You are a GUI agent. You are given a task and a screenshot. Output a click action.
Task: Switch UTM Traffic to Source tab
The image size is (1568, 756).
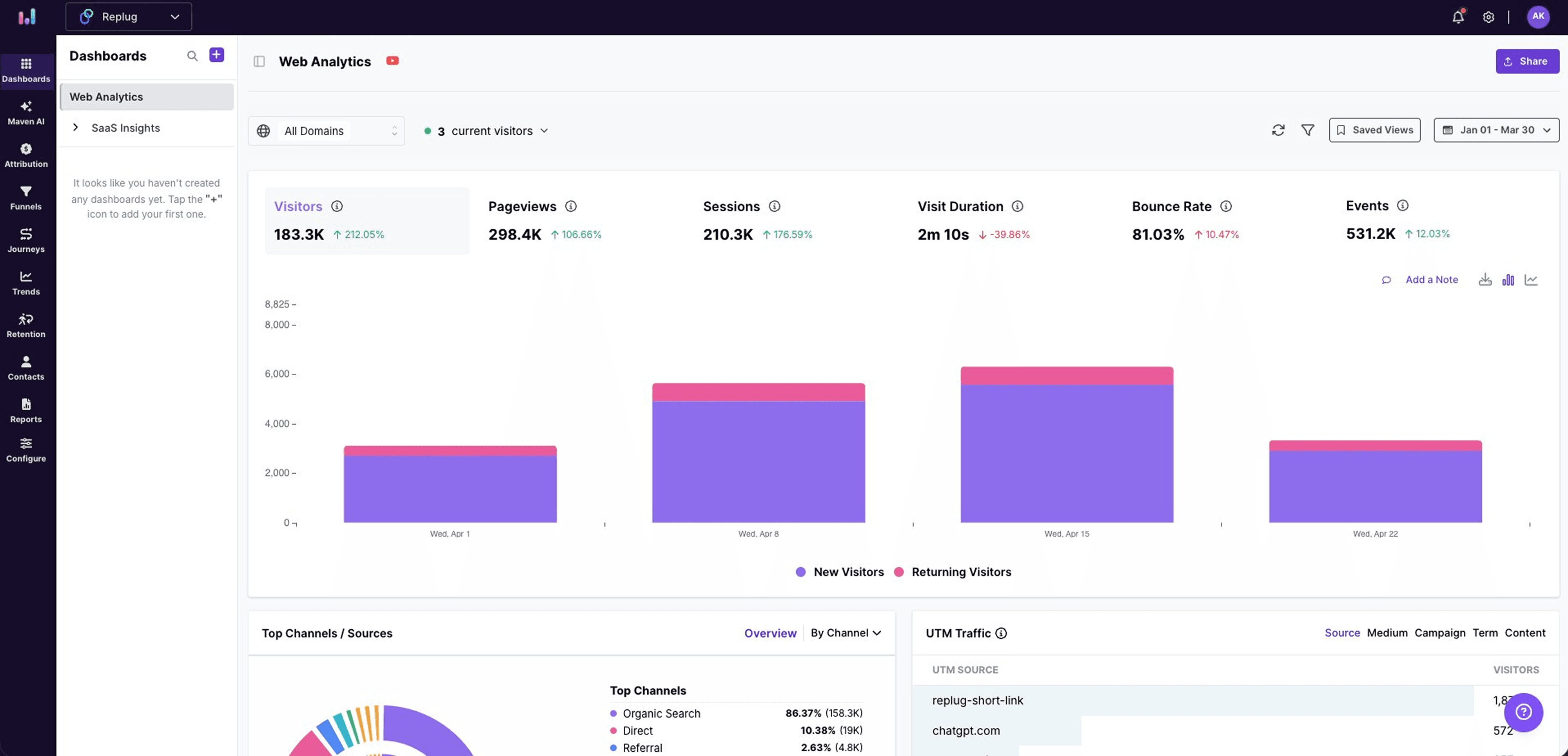tap(1342, 633)
